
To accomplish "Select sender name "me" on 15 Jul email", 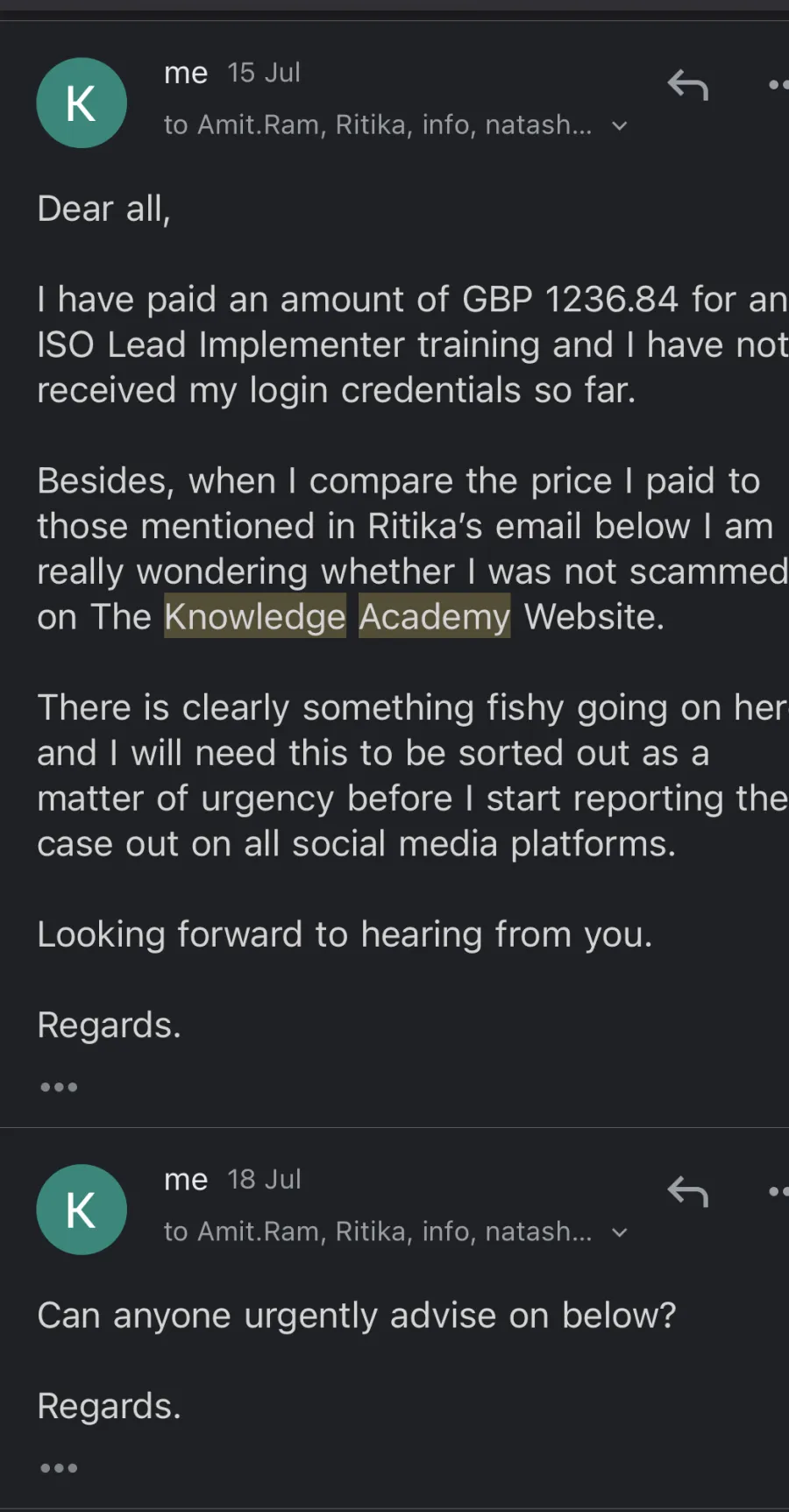I will tap(186, 73).
